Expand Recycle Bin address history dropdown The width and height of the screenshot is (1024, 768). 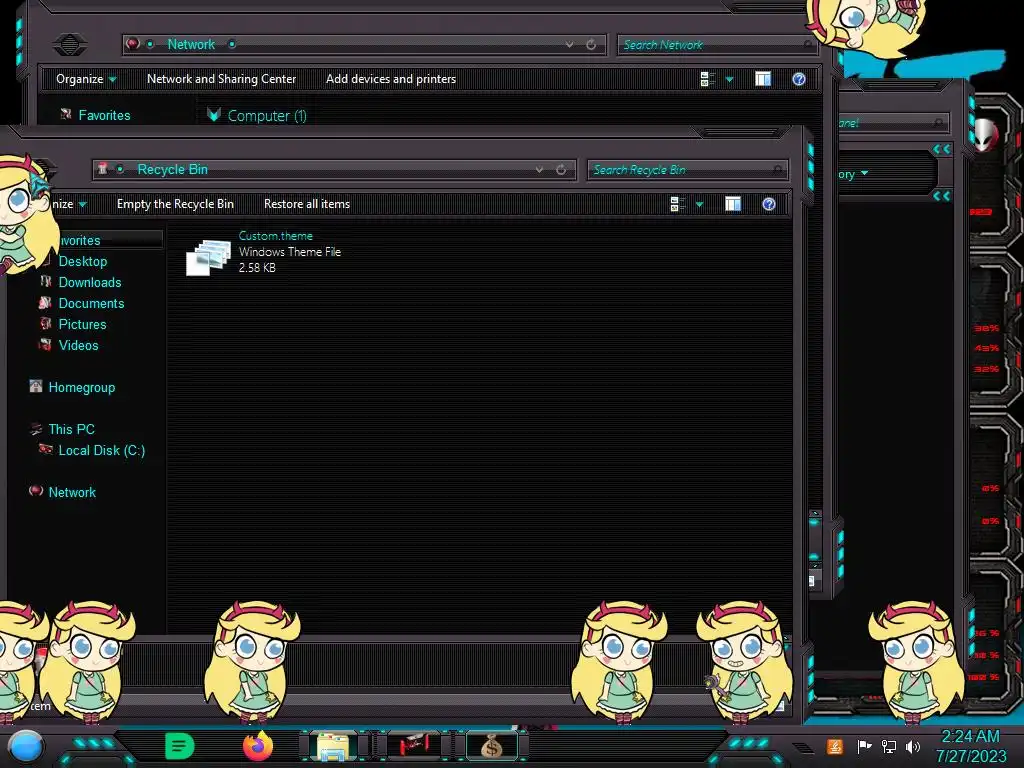tap(539, 170)
